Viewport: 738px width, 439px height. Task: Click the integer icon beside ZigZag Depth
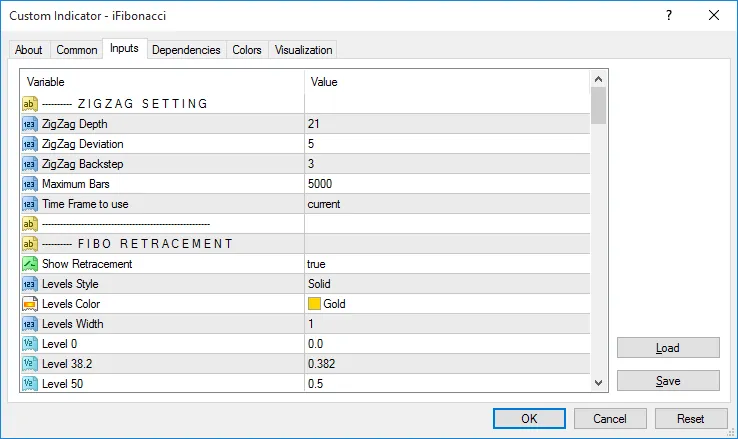(x=30, y=124)
